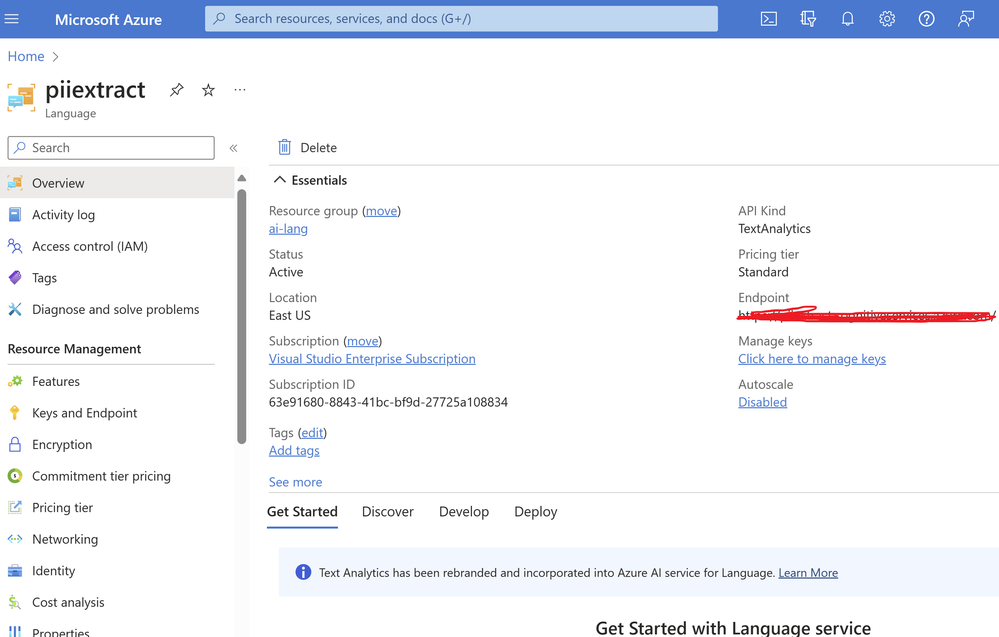
Task: Open the ai-lang resource group link
Action: [x=288, y=229]
